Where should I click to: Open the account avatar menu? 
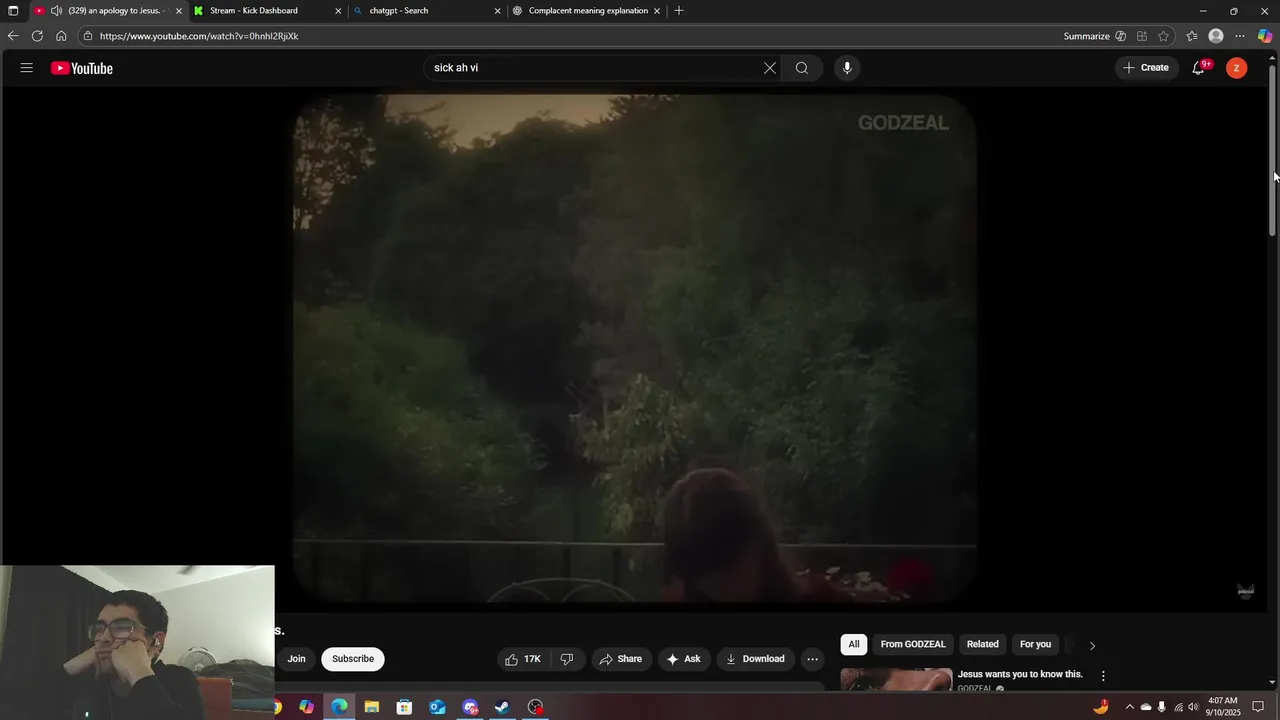click(x=1237, y=68)
